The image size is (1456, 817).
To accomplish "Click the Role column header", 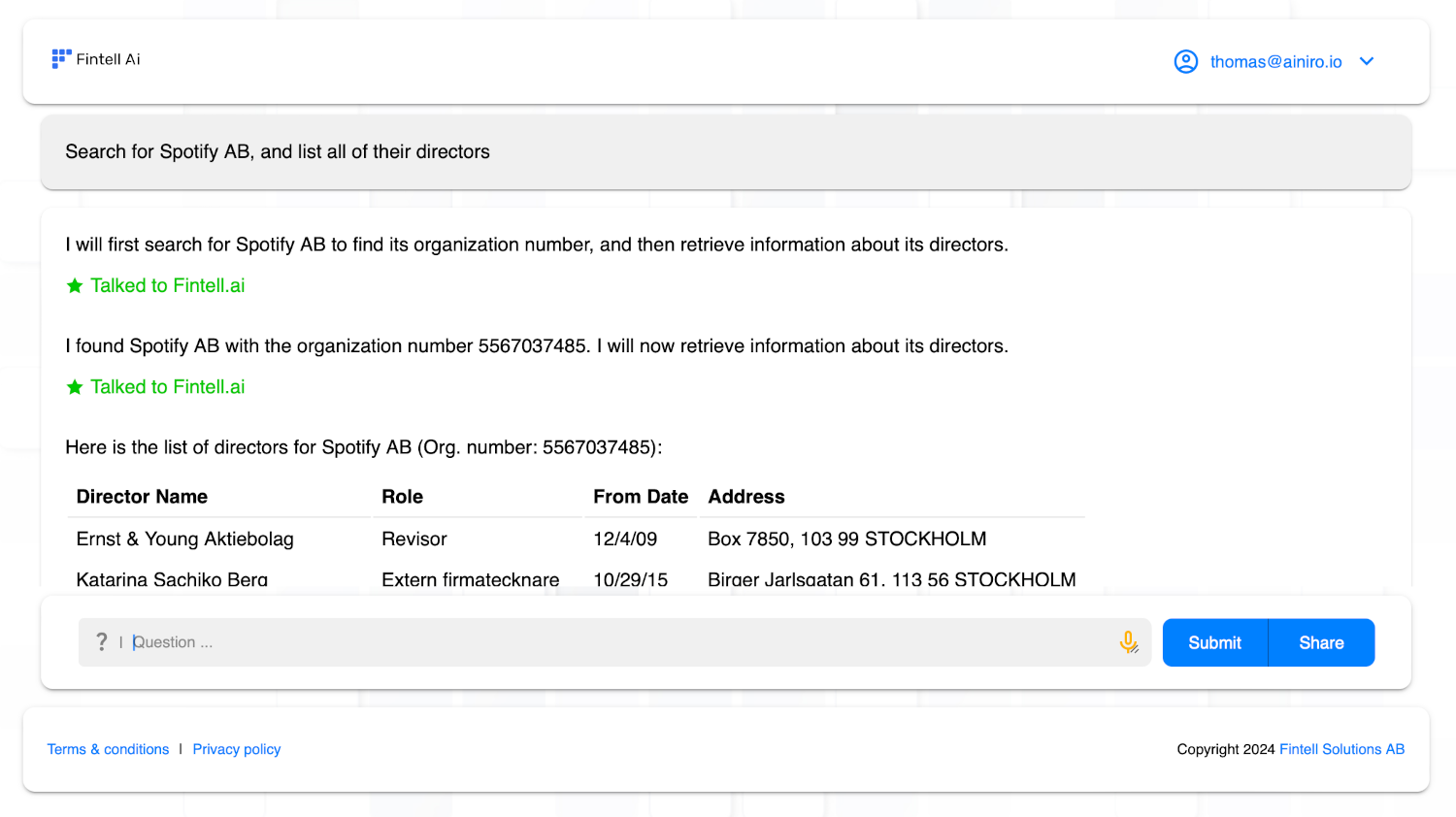I will [402, 497].
